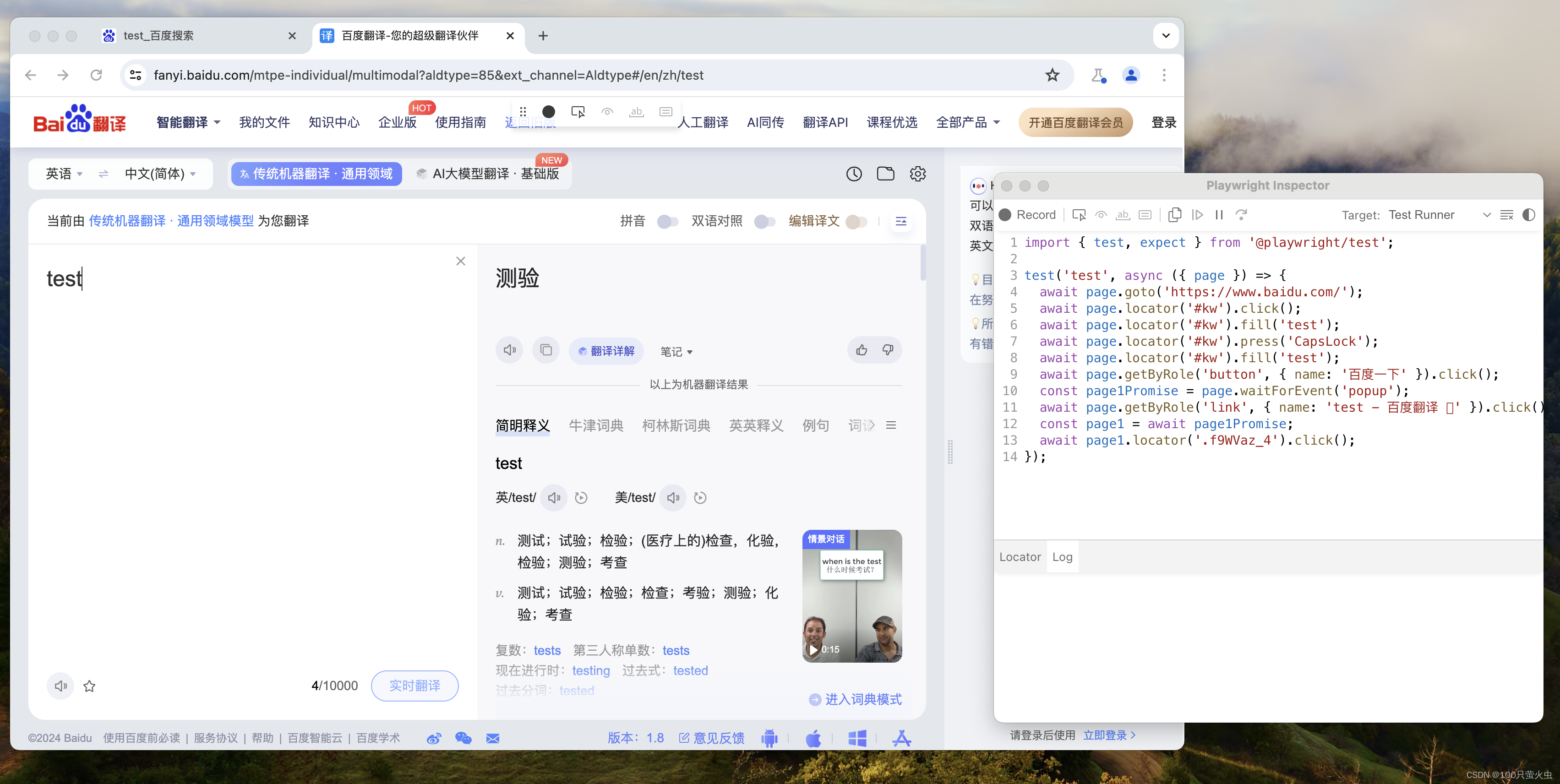Play American pronunciation of test

pos(673,498)
